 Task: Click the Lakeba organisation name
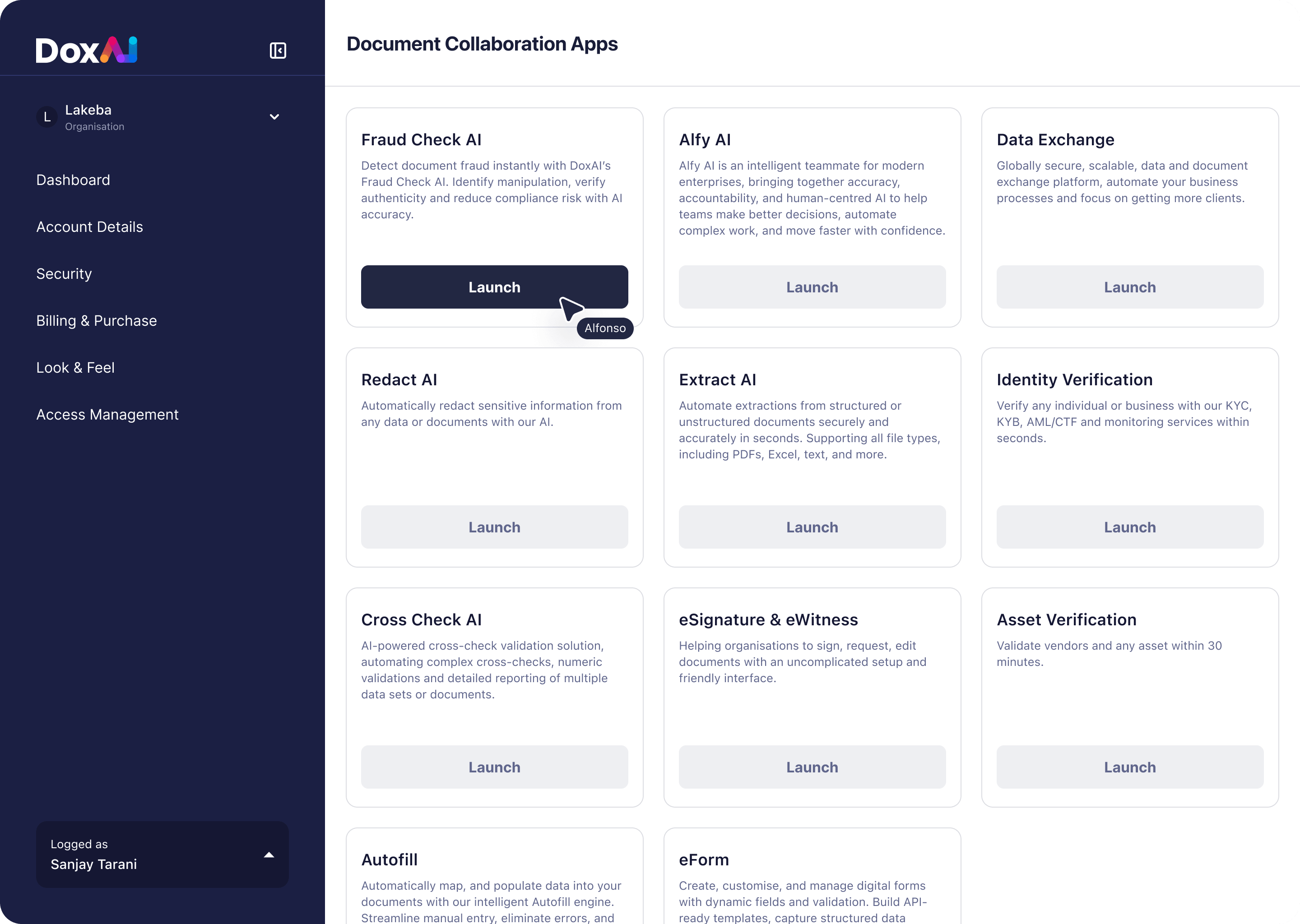pos(88,110)
